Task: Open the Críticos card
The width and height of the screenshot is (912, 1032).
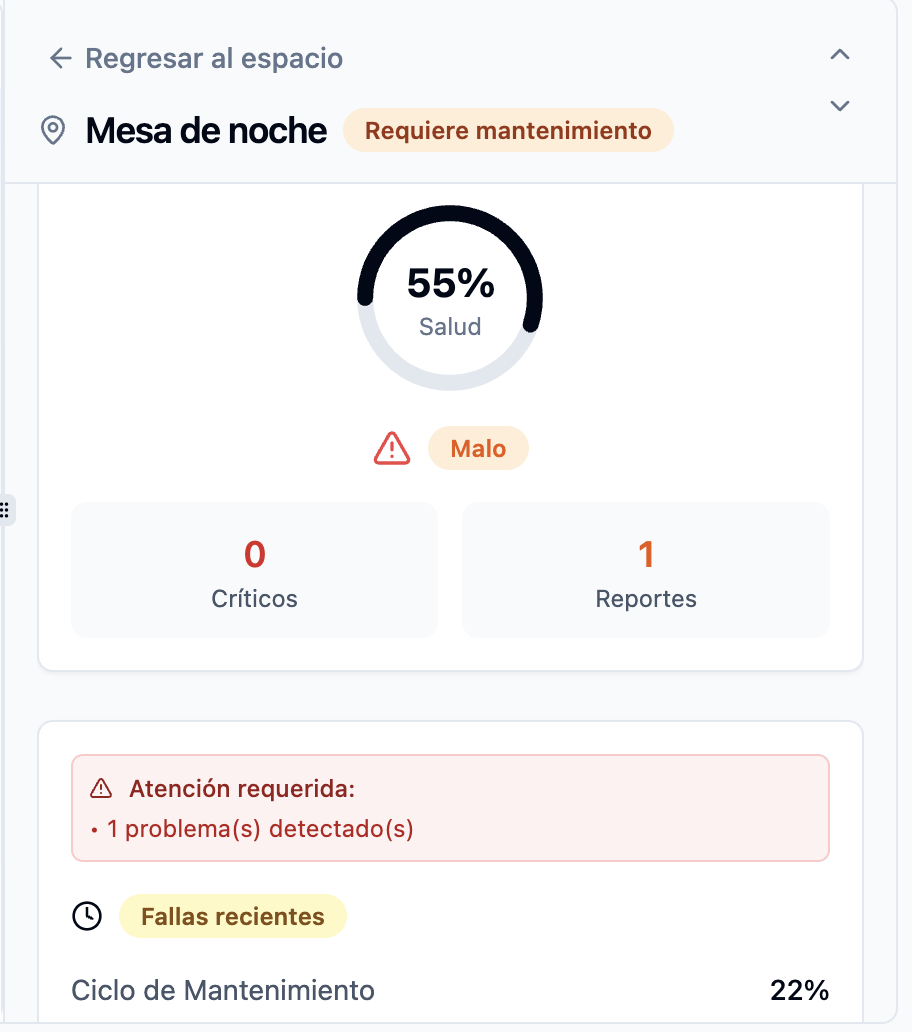Action: [253, 570]
